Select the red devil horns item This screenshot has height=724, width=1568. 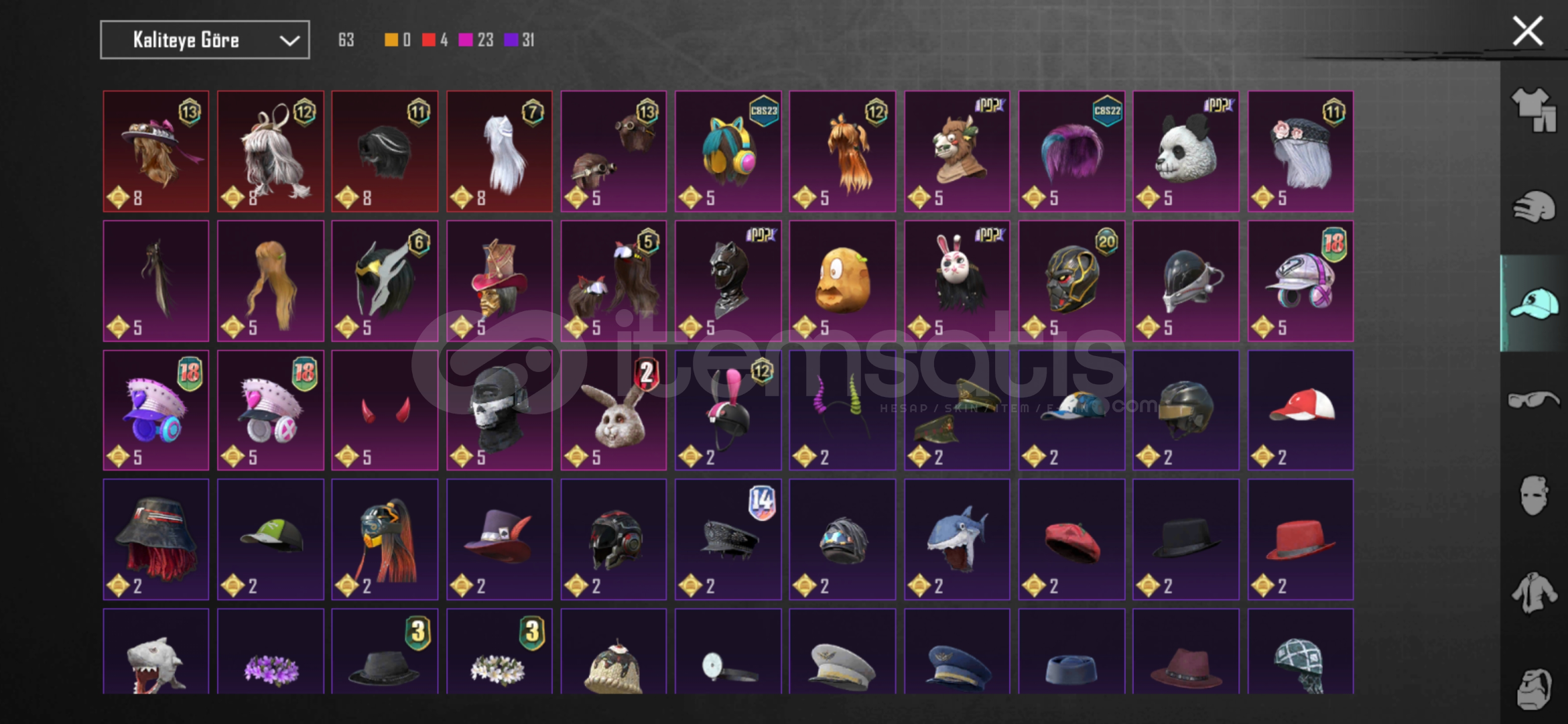[x=385, y=410]
